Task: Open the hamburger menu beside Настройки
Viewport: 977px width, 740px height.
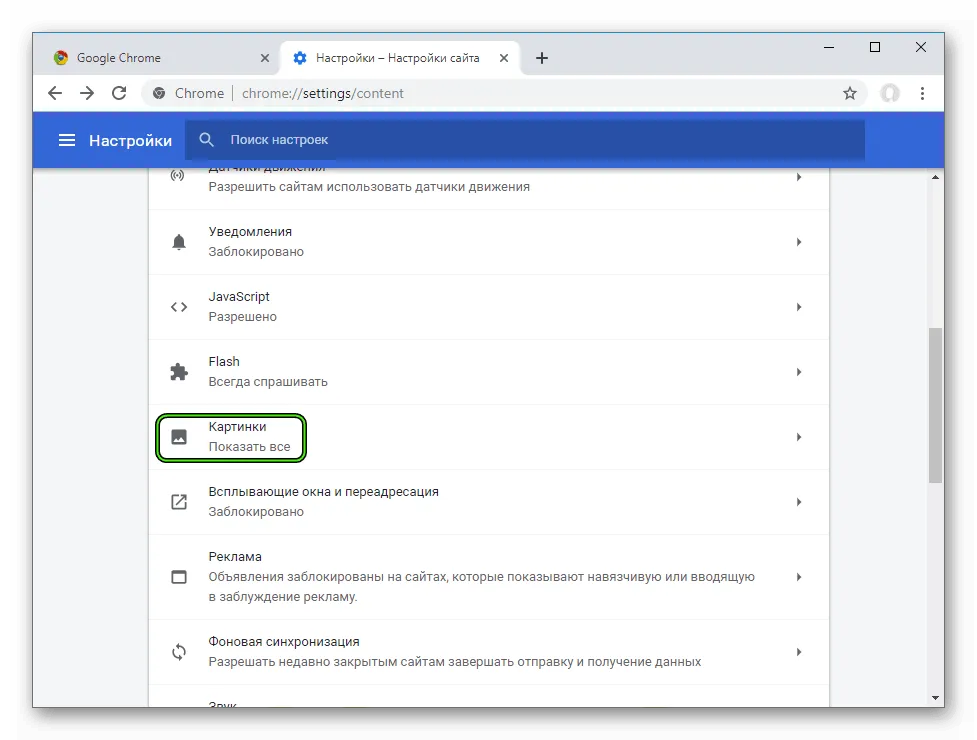Action: tap(67, 140)
